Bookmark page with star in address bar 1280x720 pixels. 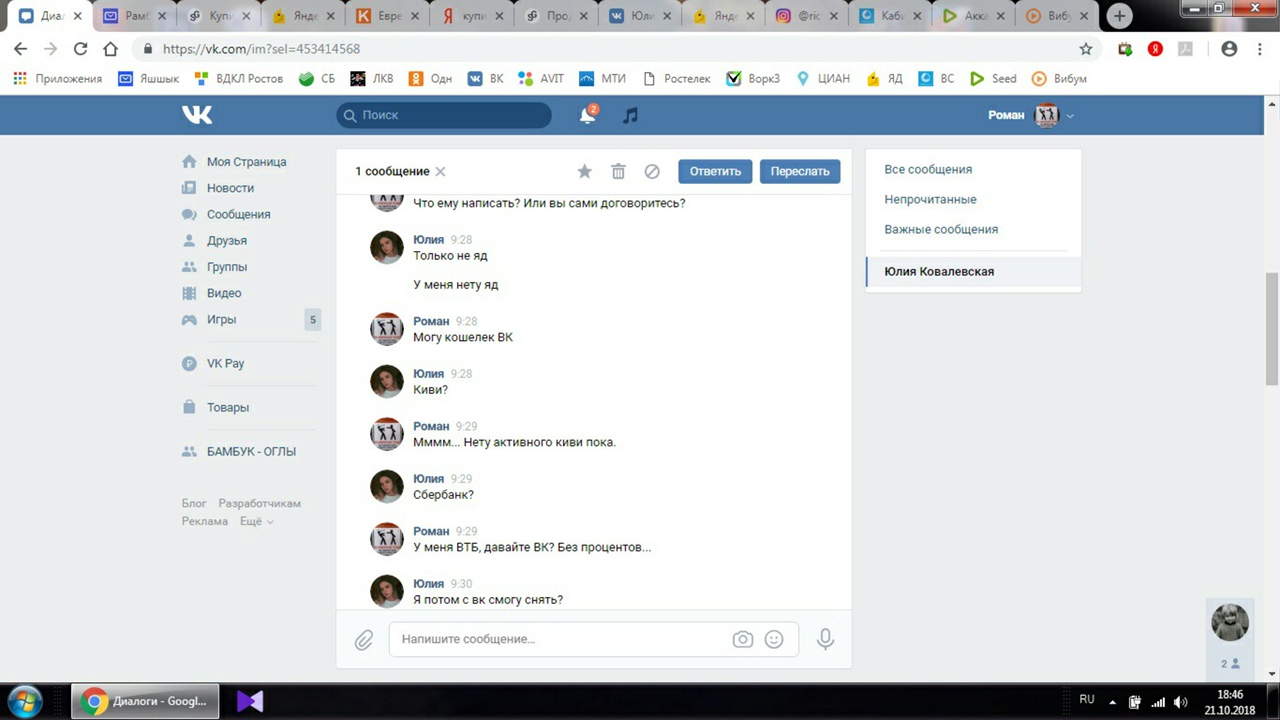[1086, 49]
